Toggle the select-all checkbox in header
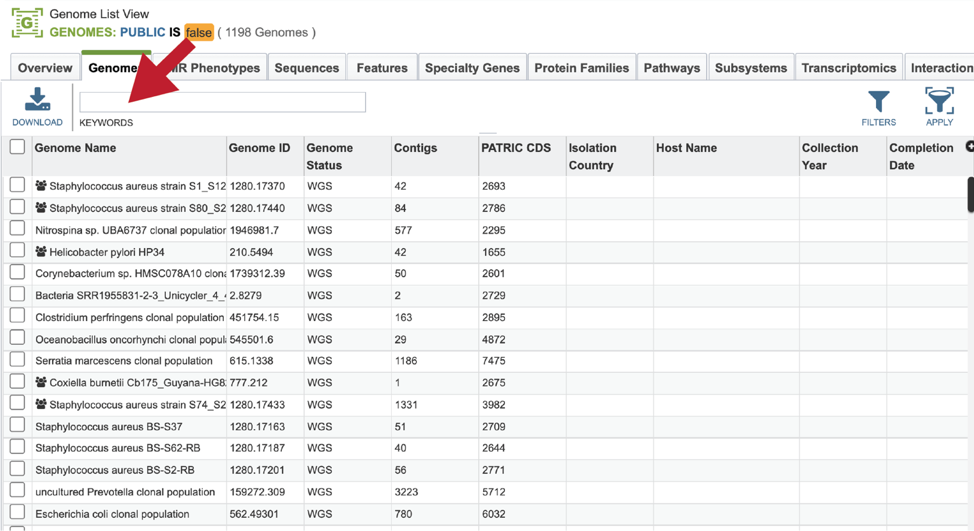 17,147
